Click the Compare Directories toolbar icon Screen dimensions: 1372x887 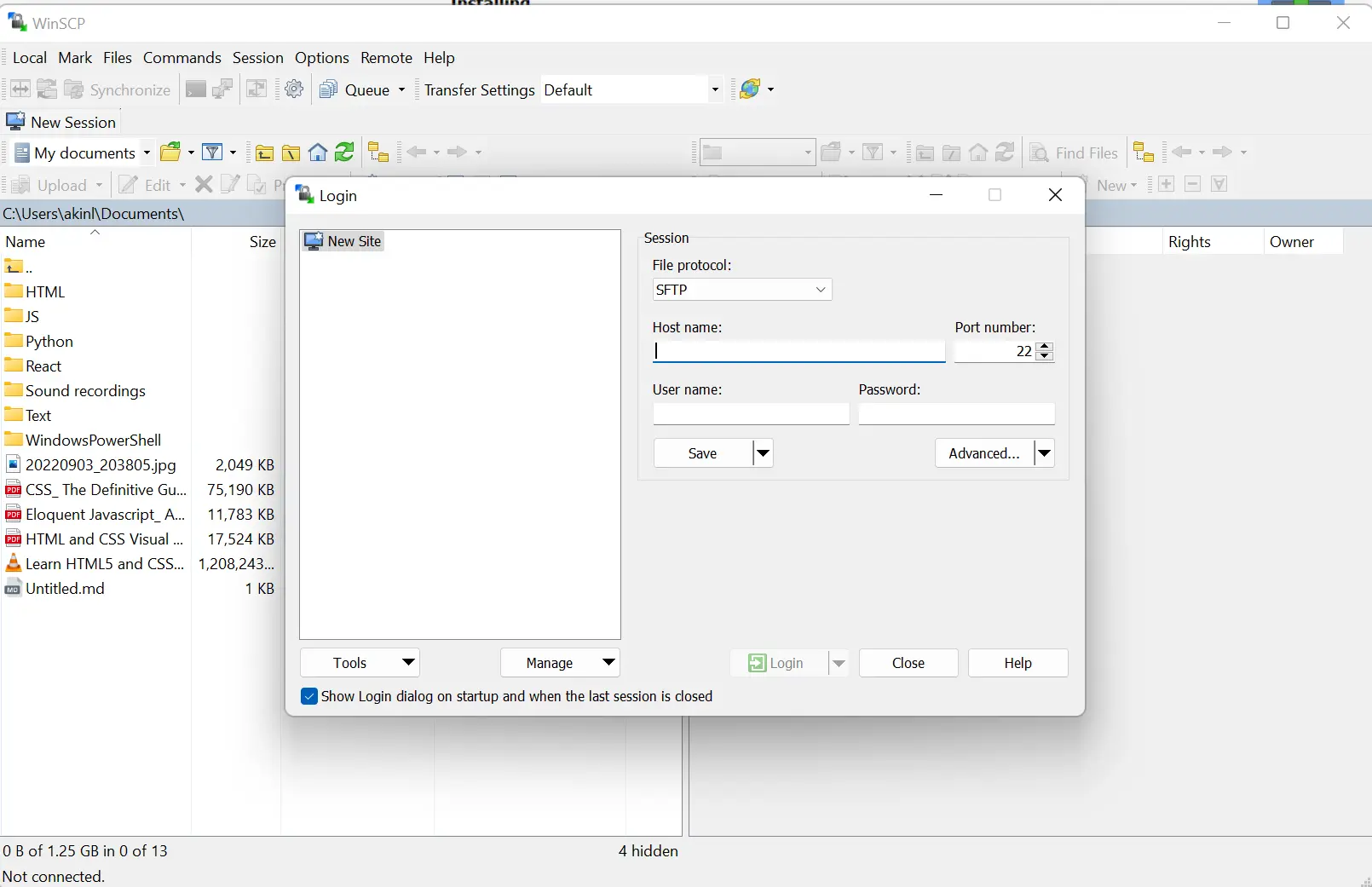(20, 89)
